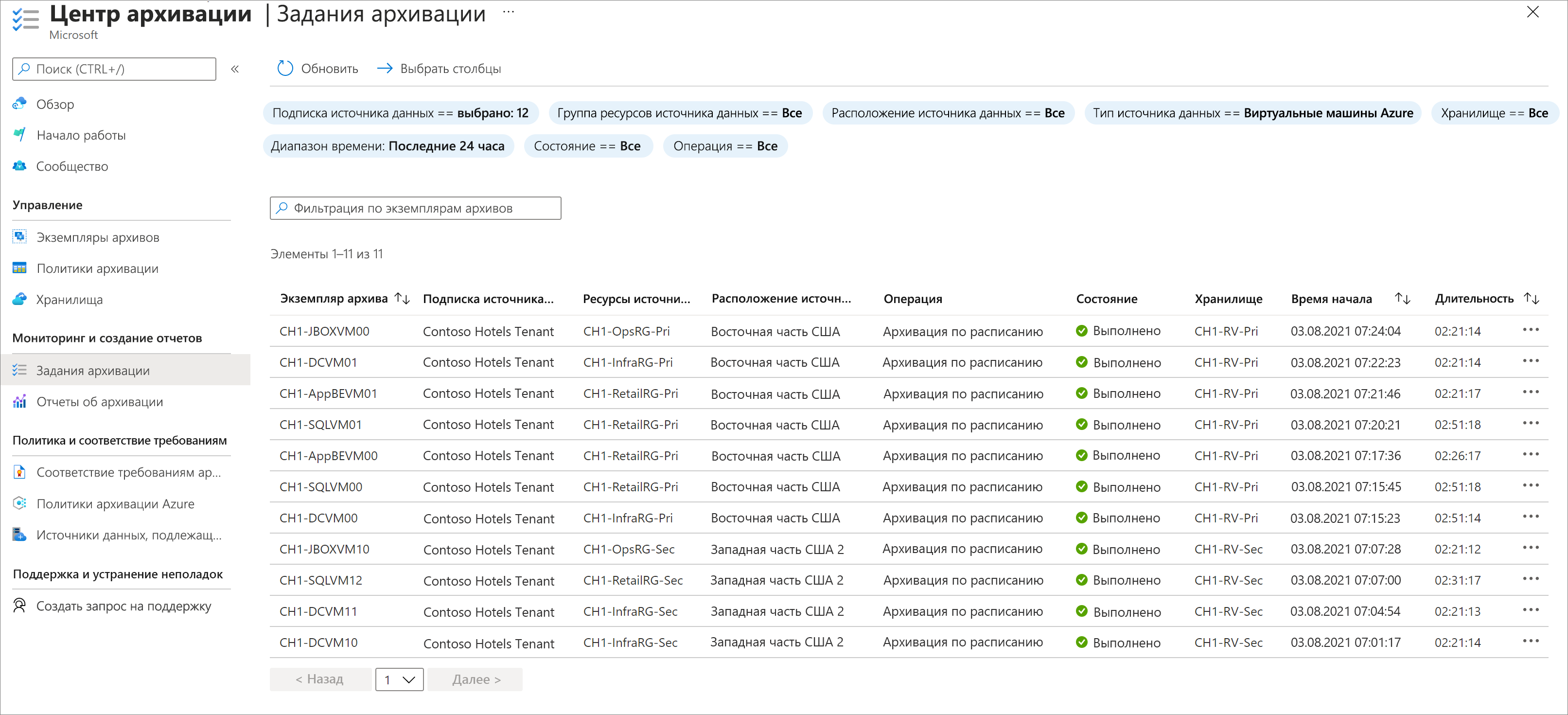
Task: Click the arrow icon next to Выбрать столбцы
Action: pos(385,68)
